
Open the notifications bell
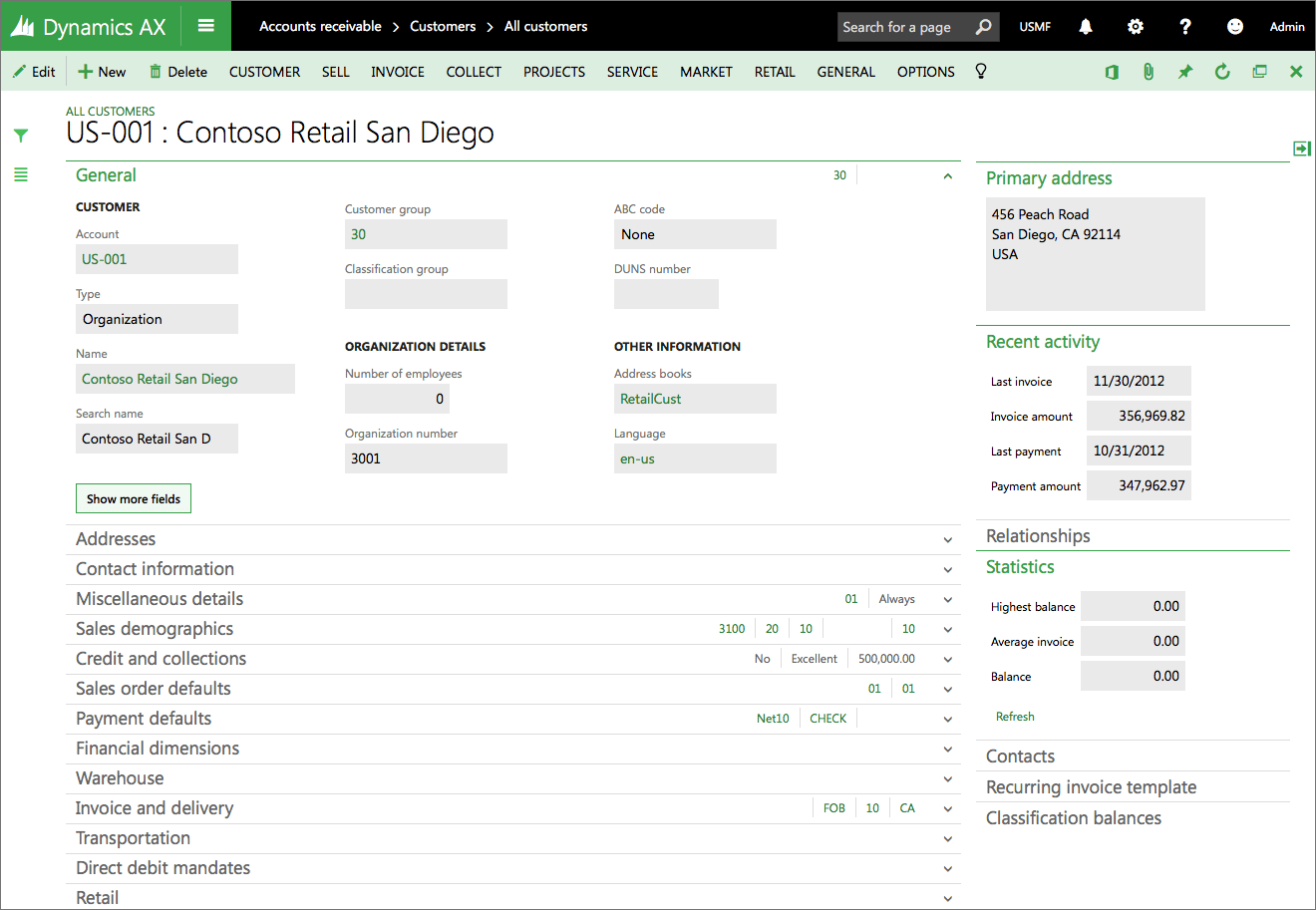(1086, 27)
